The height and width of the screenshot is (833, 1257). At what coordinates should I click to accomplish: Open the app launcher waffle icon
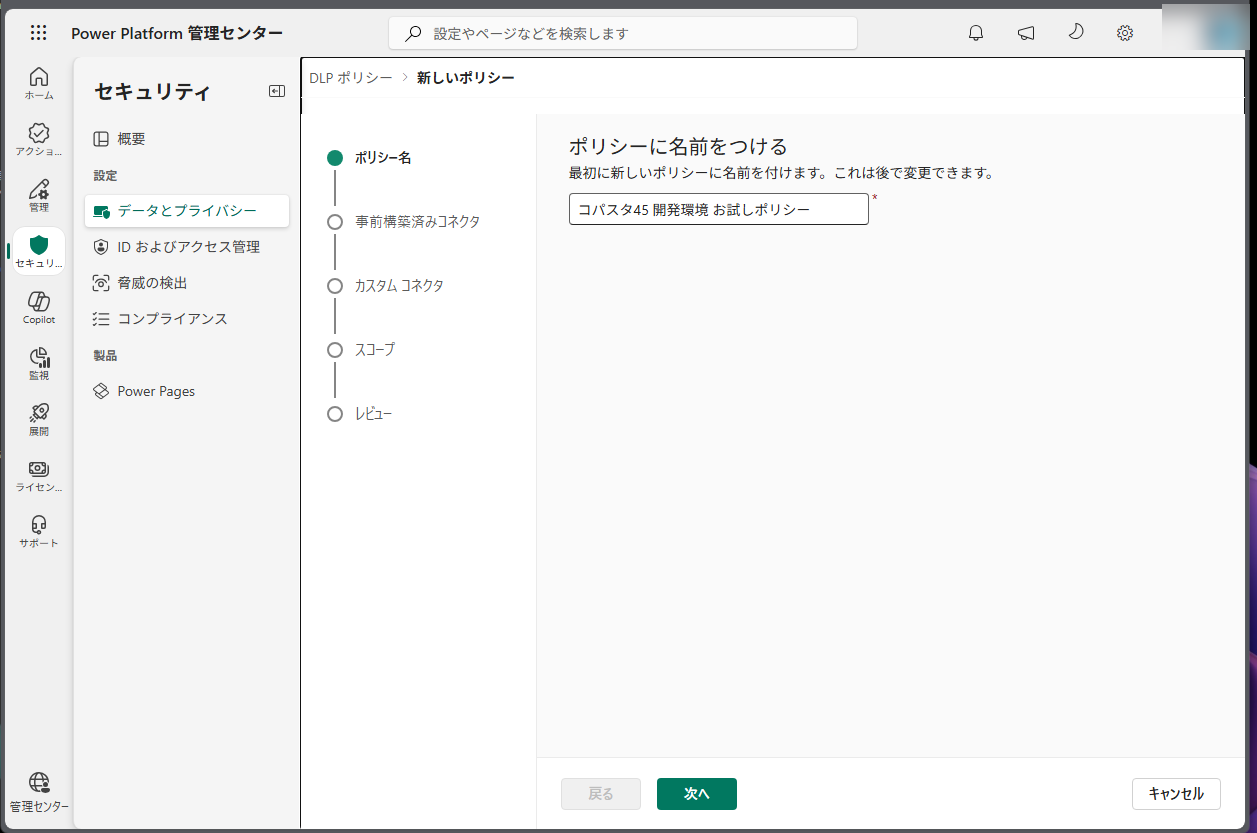(x=39, y=33)
